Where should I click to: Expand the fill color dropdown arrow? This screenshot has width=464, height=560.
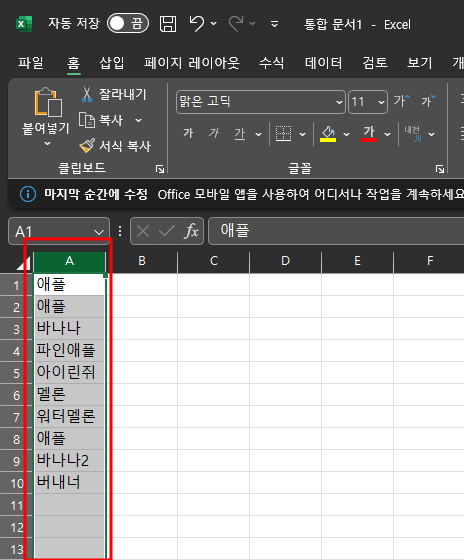346,134
